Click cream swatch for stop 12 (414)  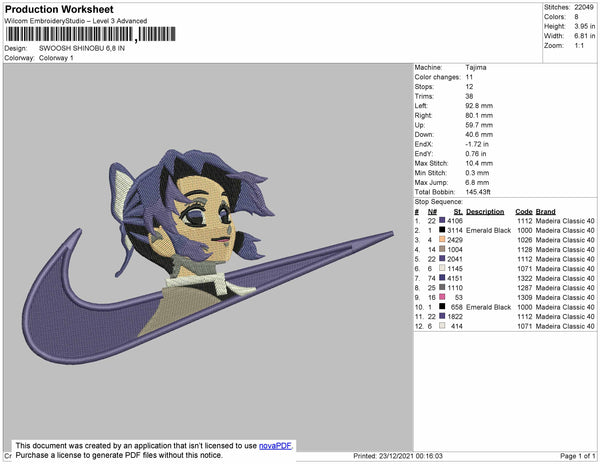[x=442, y=326]
